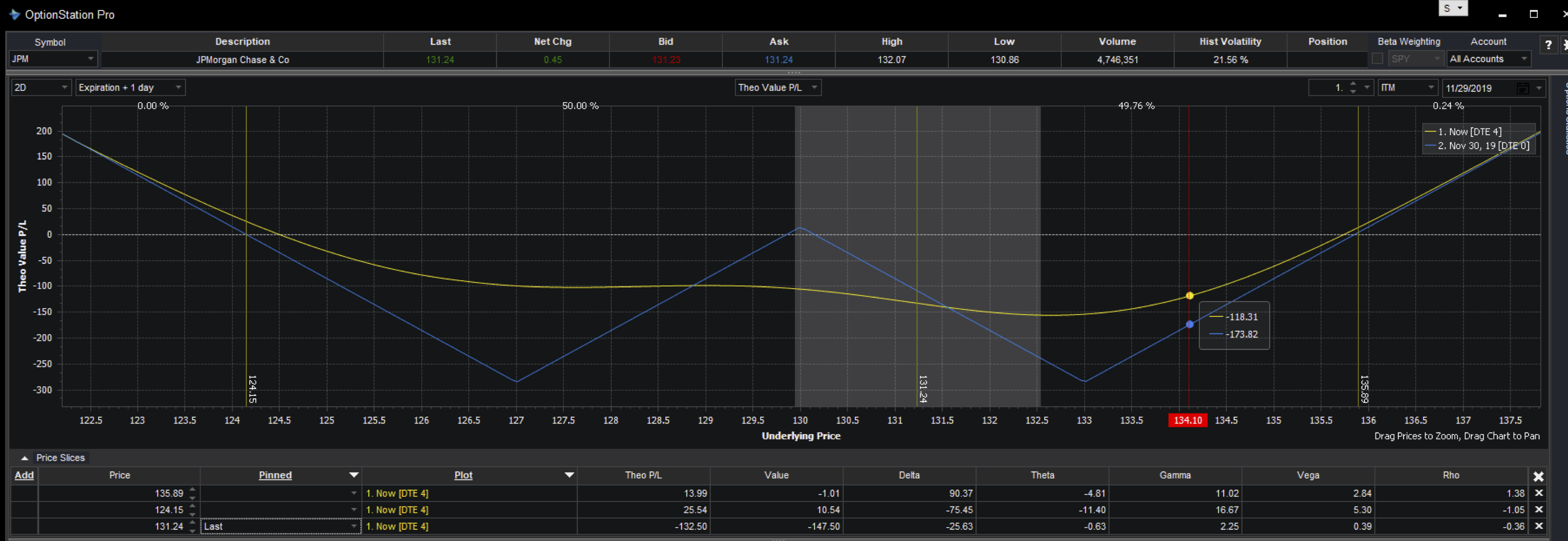Click the S workspace style button

click(1453, 8)
